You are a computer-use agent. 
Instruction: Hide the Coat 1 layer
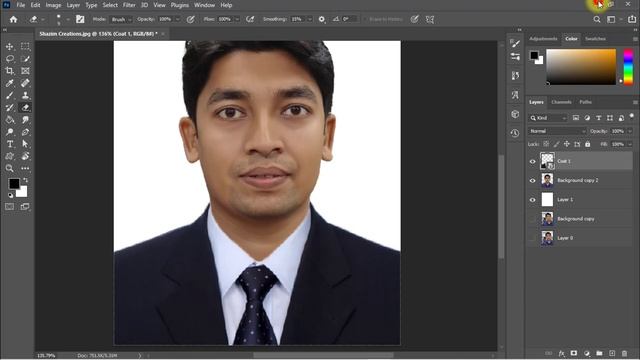(x=532, y=161)
